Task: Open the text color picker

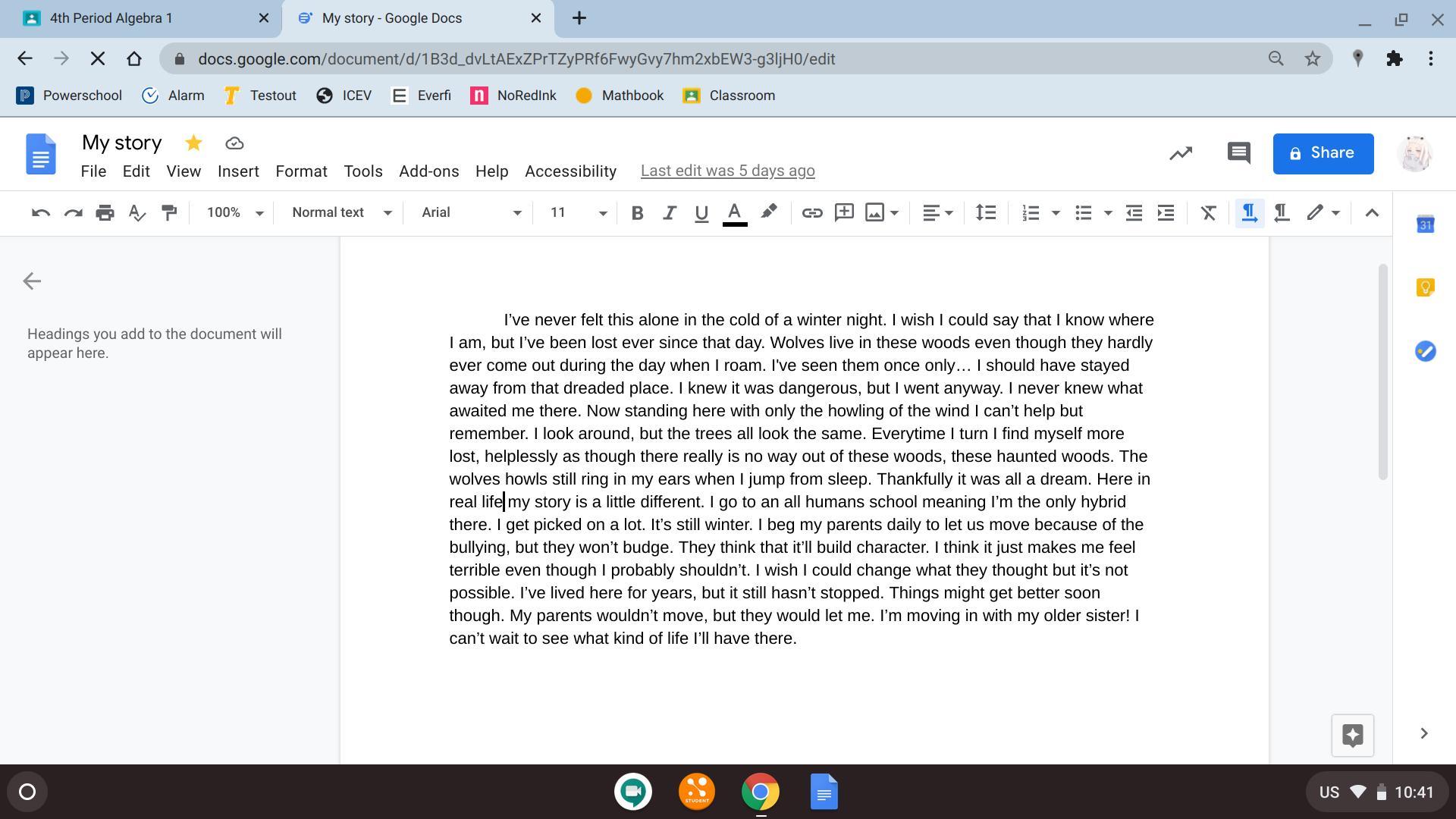Action: [x=734, y=213]
